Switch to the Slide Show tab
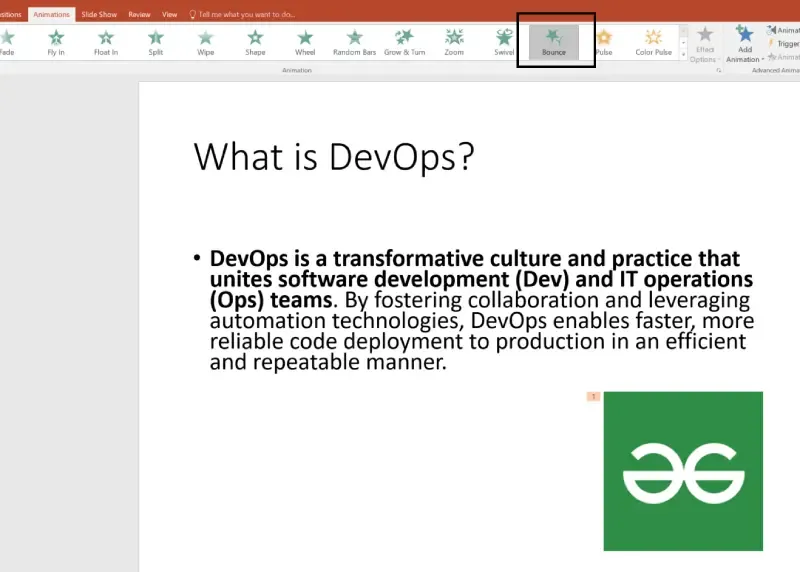Screen dimensions: 800x572 tap(99, 14)
